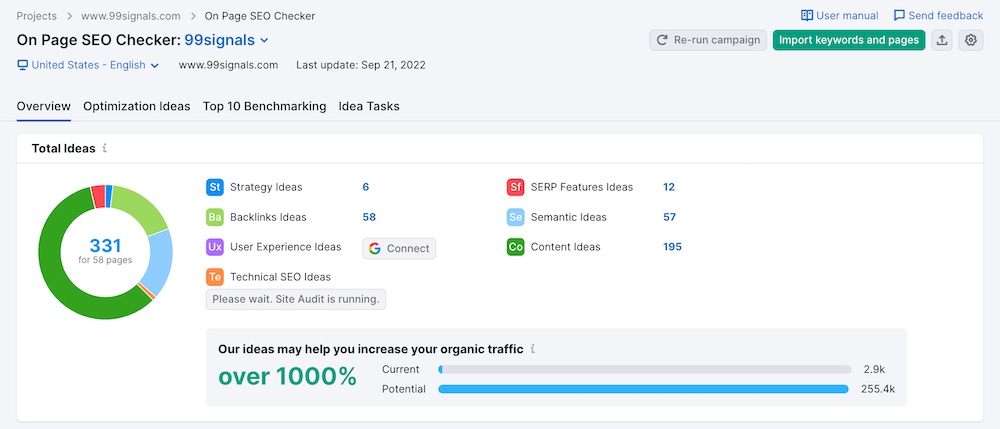Click the export upload icon button

point(942,40)
